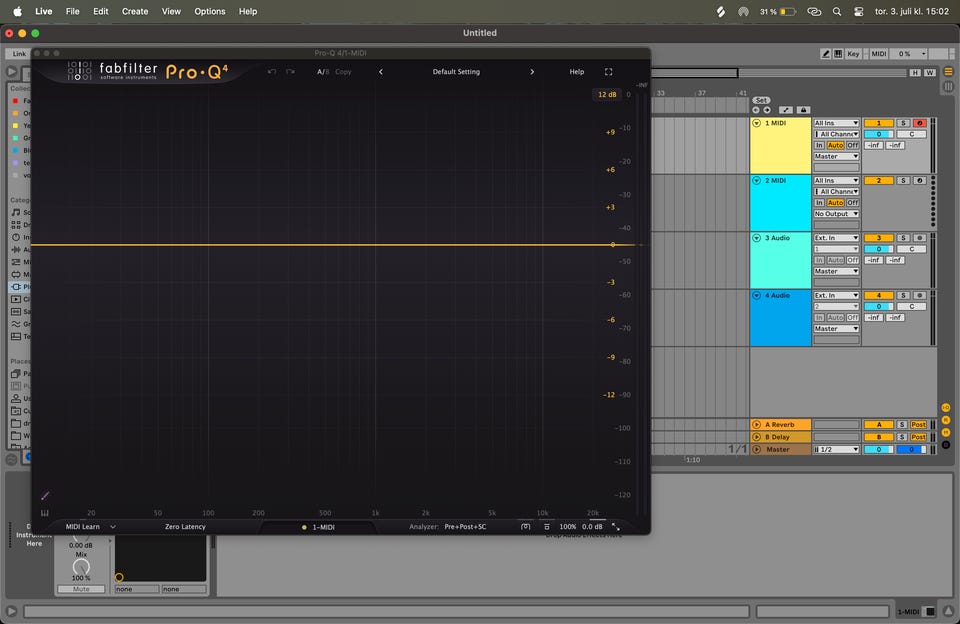Open the Create menu in the menu bar
The width and height of the screenshot is (960, 624).
pos(135,11)
